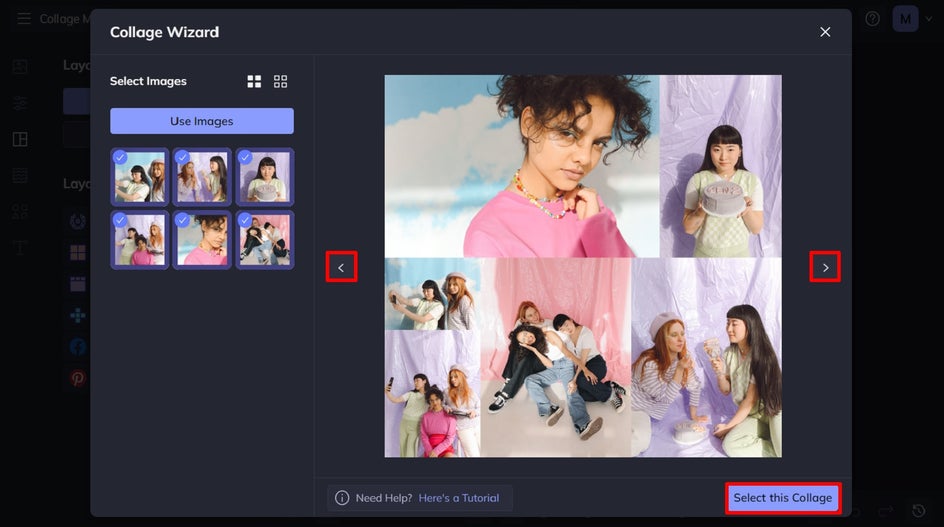Select the three girls purple backdrop thumbnail
The height and width of the screenshot is (527, 944).
140,240
